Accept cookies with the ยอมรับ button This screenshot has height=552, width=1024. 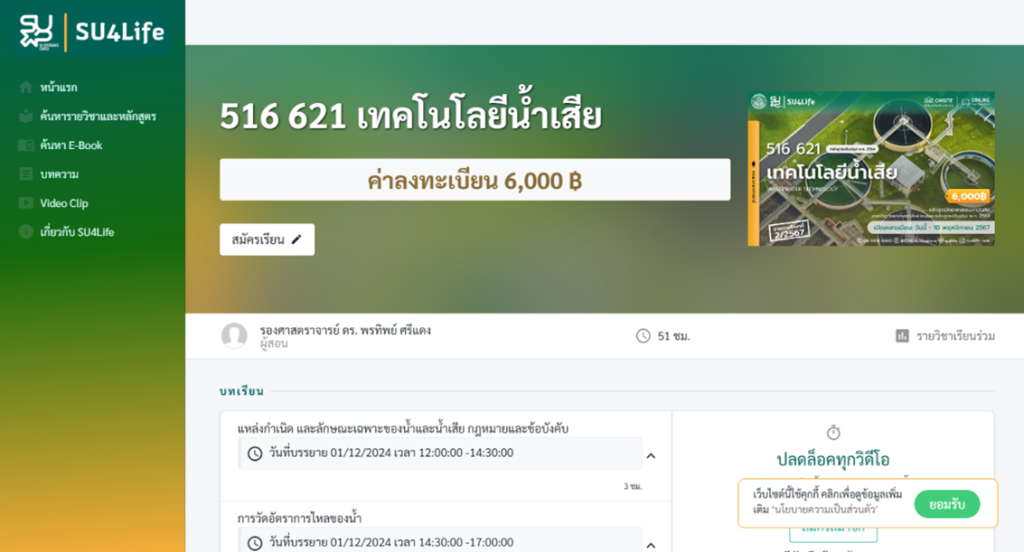[947, 504]
